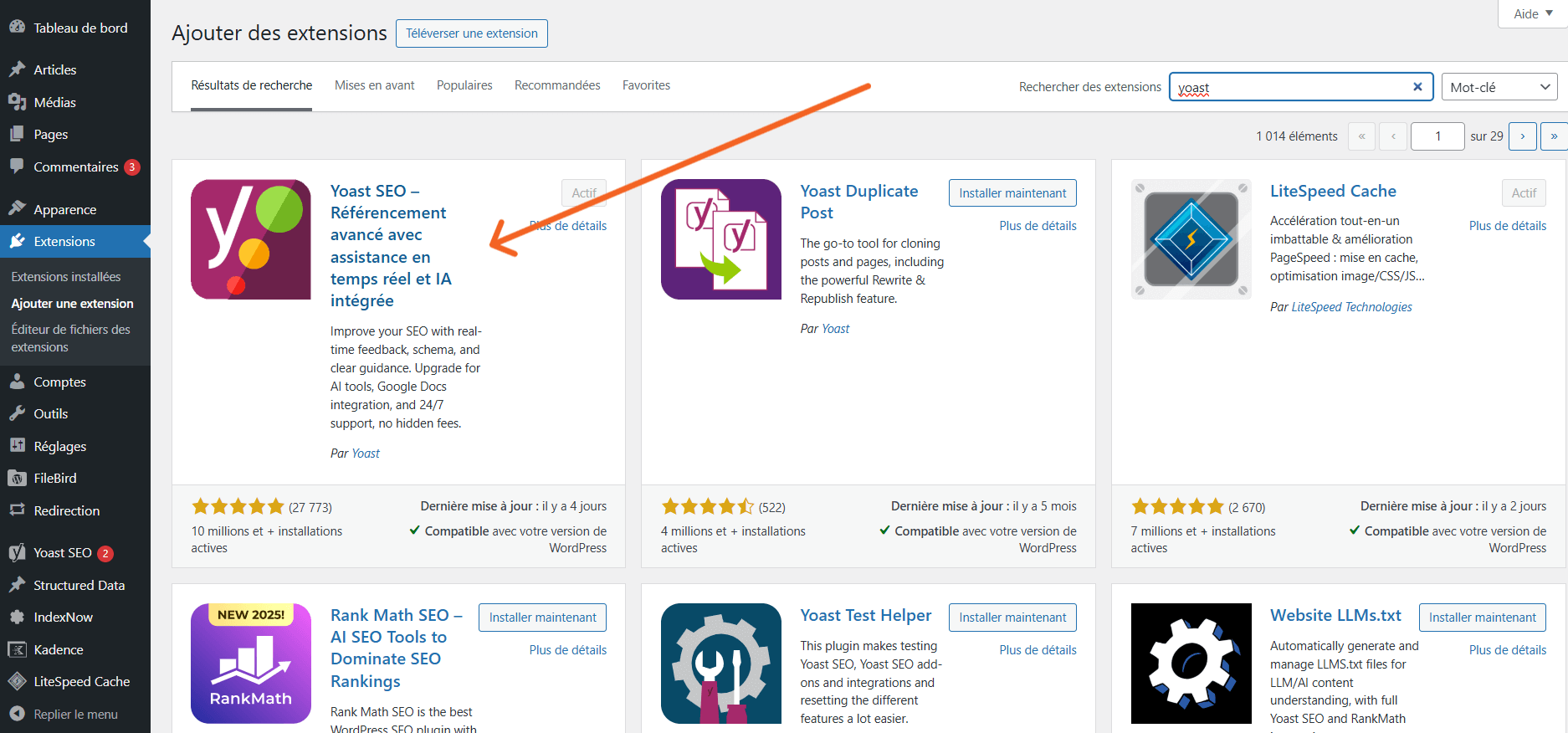This screenshot has width=1568, height=733.
Task: Install Yoast Duplicate Post now
Action: pyautogui.click(x=1012, y=193)
